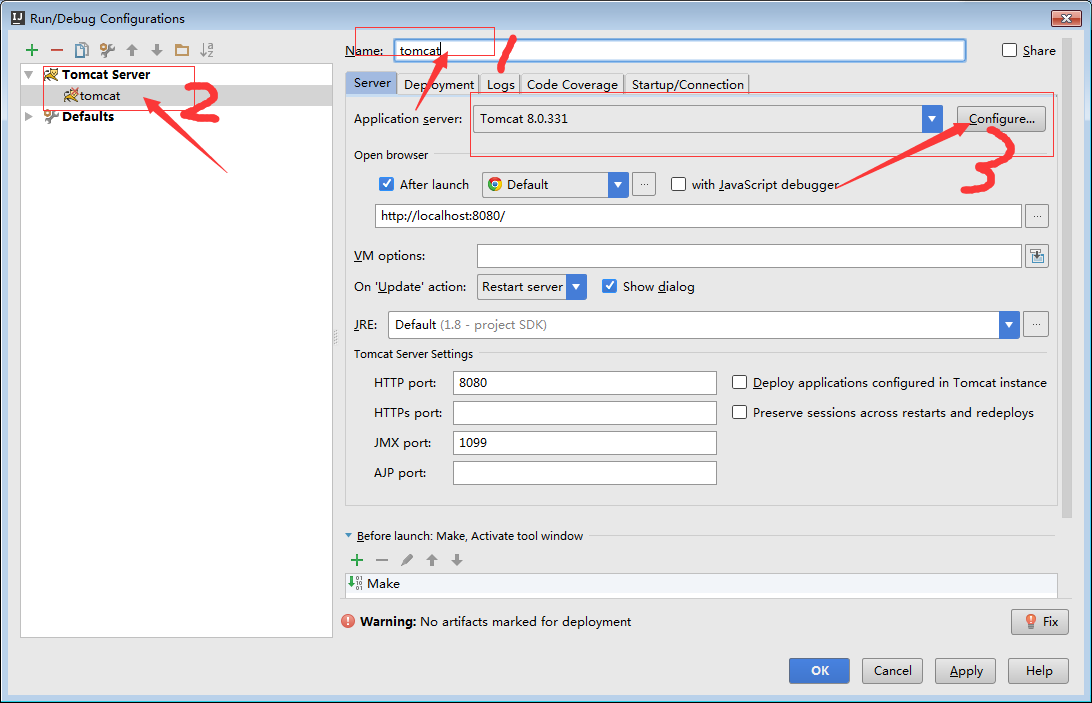Image resolution: width=1092 pixels, height=703 pixels.
Task: Click the Name input field
Action: click(679, 50)
